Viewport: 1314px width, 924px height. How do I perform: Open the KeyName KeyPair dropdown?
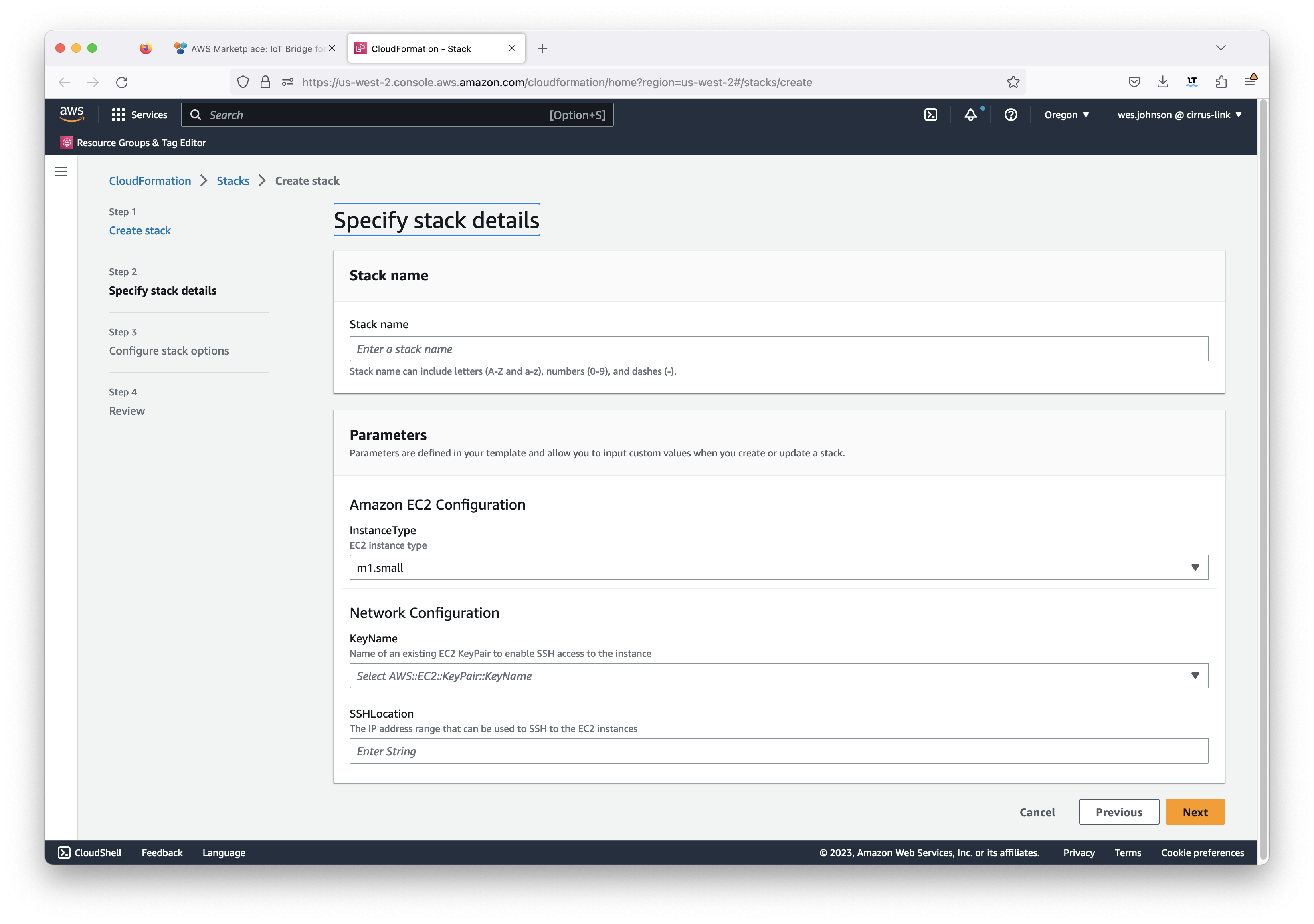coord(779,676)
